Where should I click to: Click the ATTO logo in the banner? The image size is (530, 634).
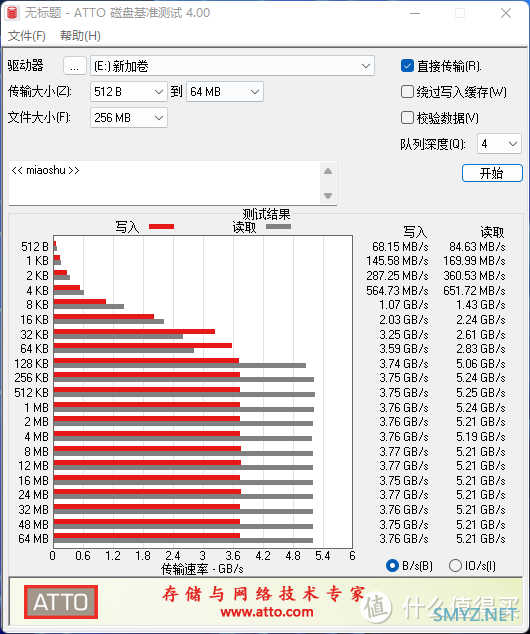(61, 602)
